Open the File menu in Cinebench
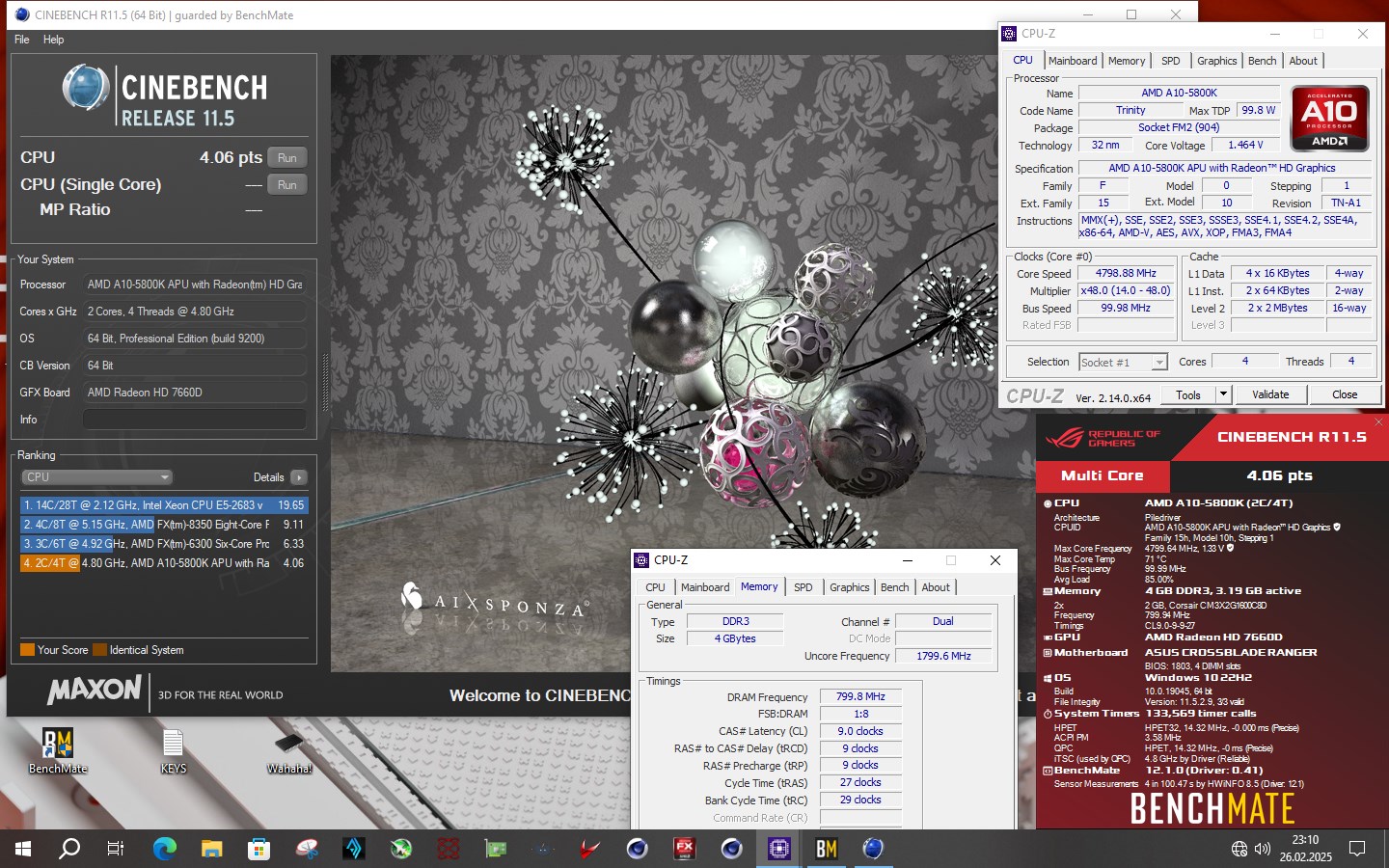 [21, 40]
